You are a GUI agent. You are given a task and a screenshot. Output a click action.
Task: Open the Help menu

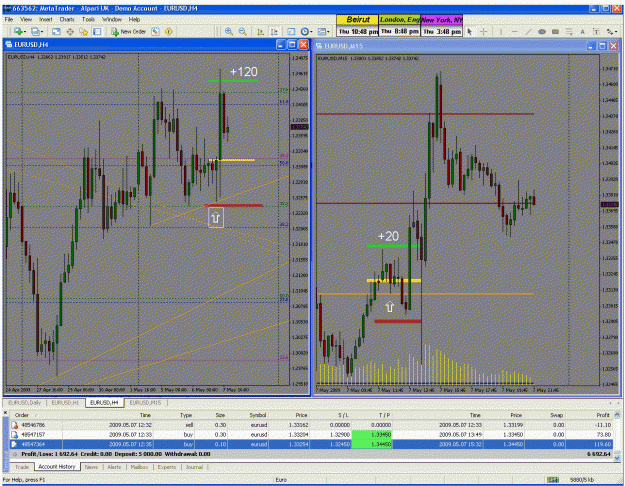click(134, 19)
